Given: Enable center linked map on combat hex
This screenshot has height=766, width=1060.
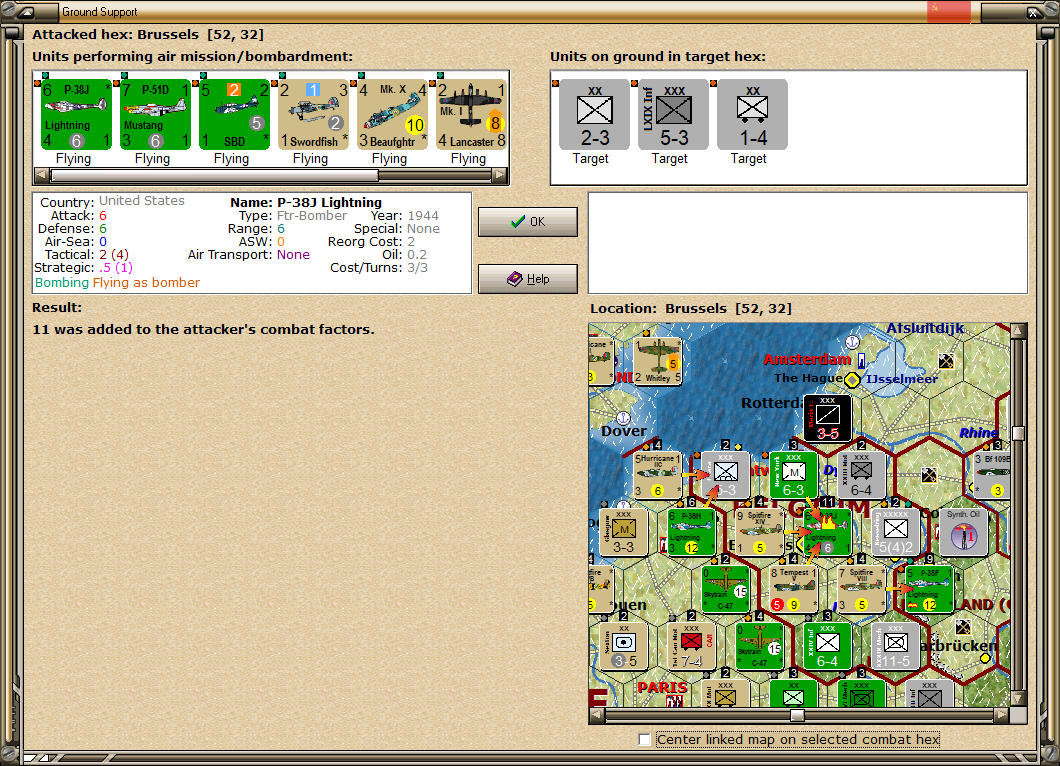Looking at the screenshot, I should [x=645, y=740].
